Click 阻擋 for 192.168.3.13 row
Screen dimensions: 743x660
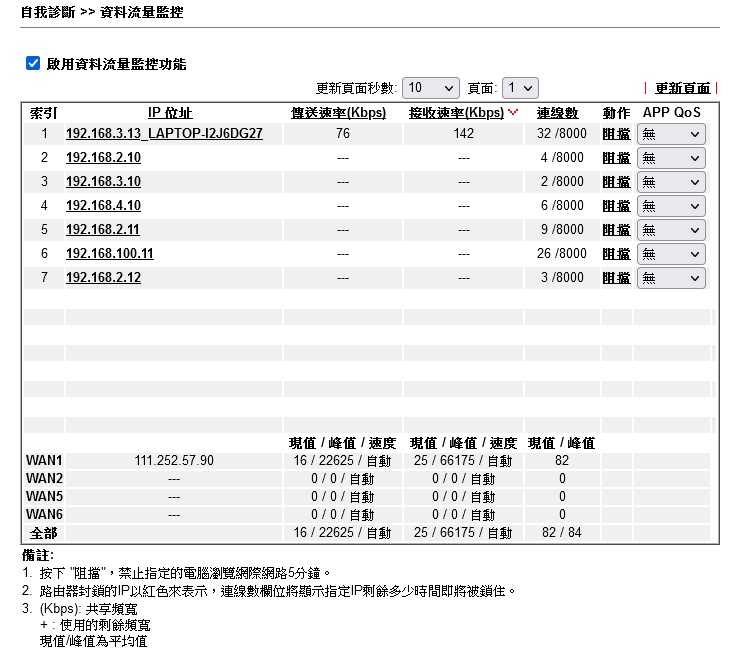point(616,134)
